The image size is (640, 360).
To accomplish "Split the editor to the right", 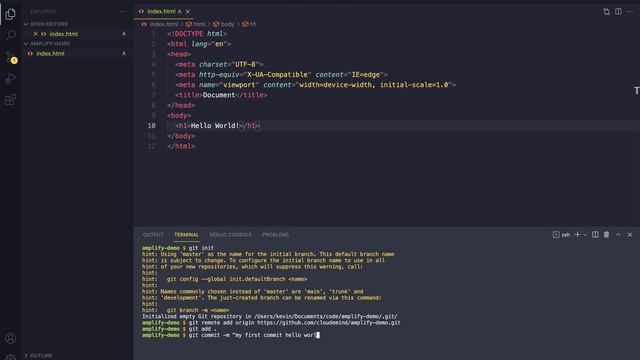I will pyautogui.click(x=618, y=11).
